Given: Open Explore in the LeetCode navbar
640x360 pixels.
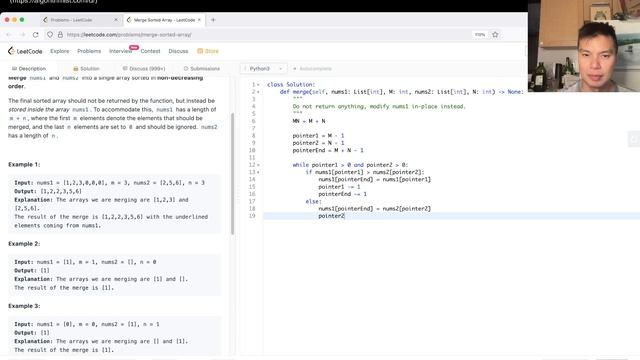Looking at the screenshot, I should coord(60,51).
